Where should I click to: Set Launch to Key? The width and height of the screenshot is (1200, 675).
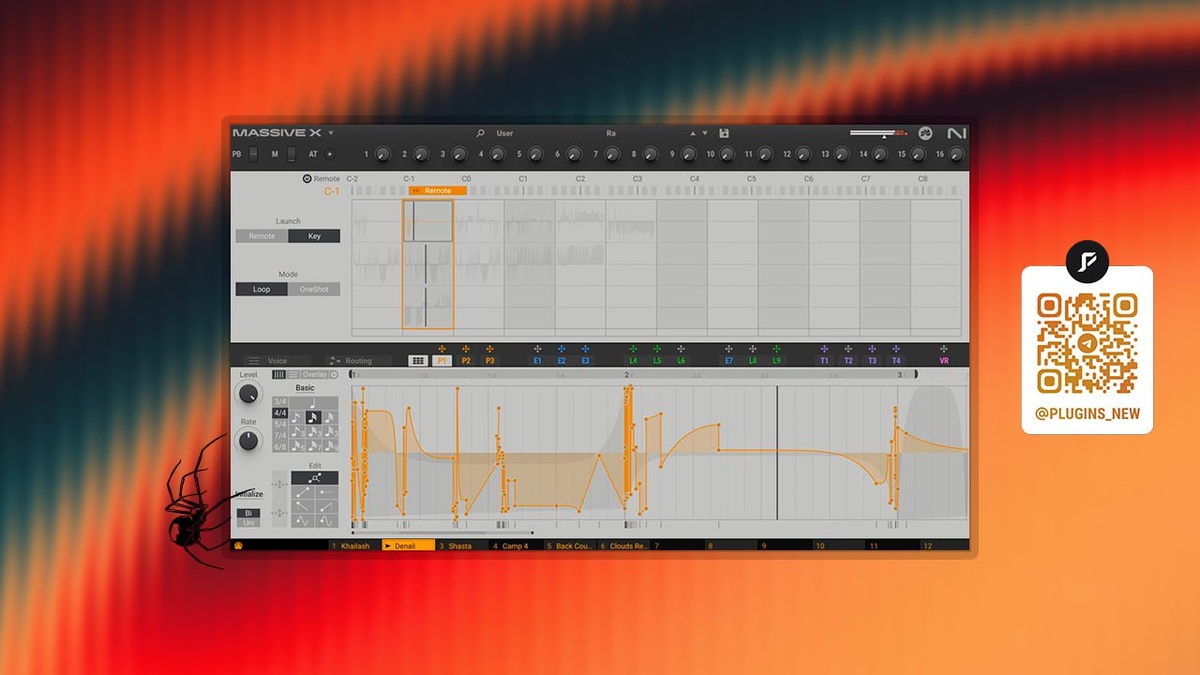(x=314, y=236)
